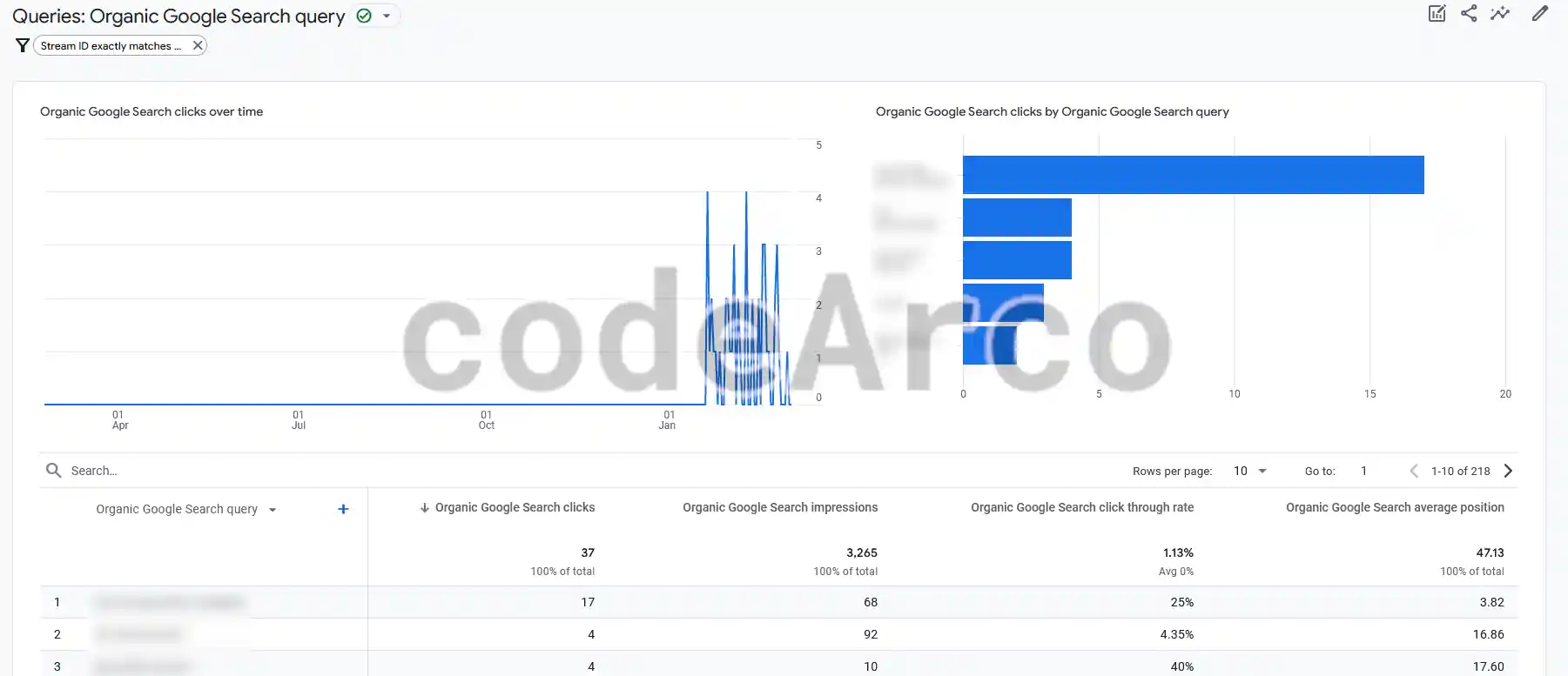The height and width of the screenshot is (676, 1568).
Task: Select row 1 click through rate 25%
Action: click(1182, 602)
